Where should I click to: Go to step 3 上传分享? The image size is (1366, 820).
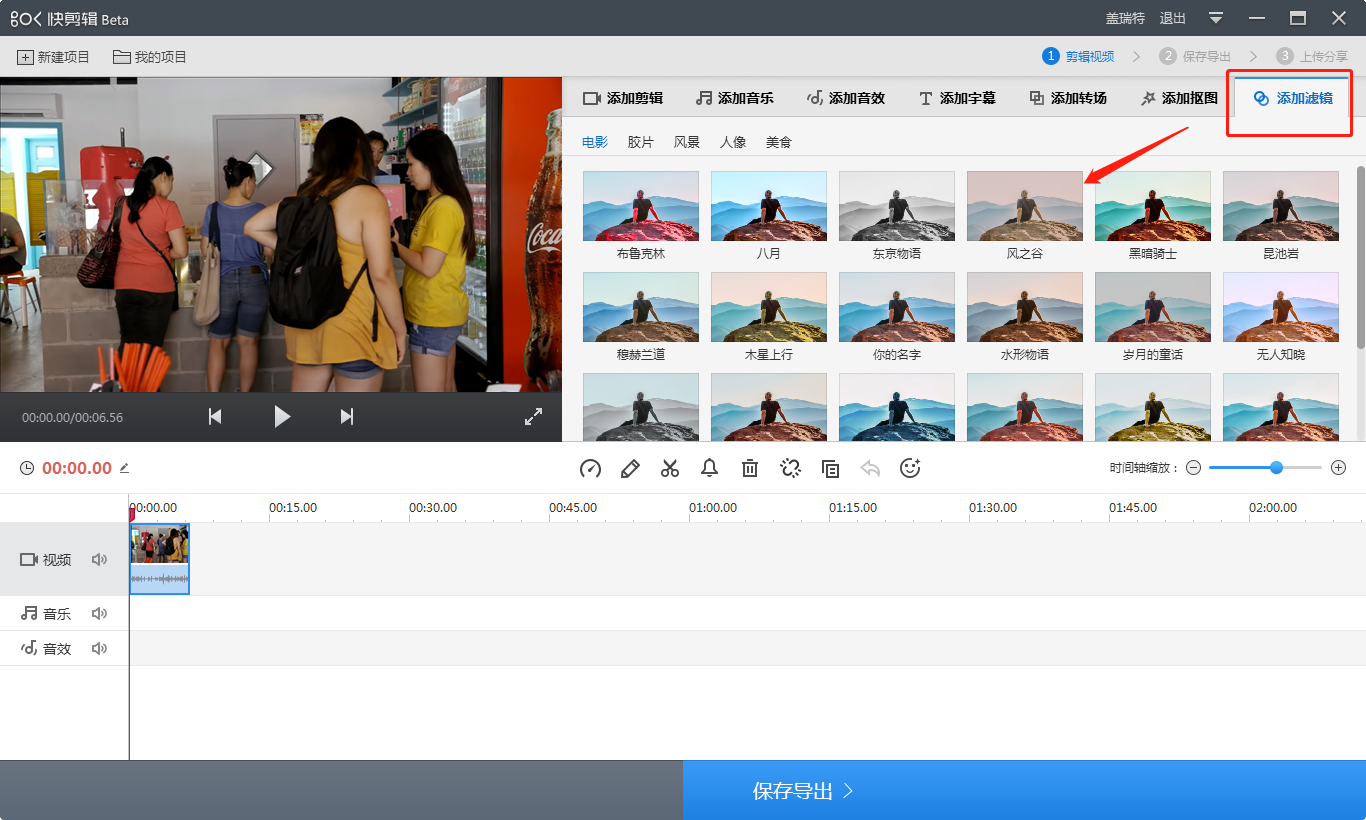(x=1312, y=57)
